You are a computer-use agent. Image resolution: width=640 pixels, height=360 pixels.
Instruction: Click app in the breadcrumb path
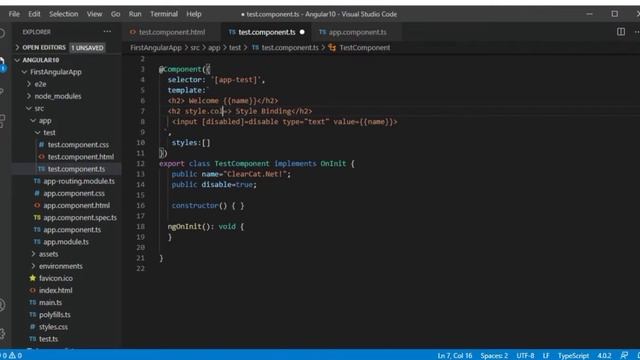point(214,48)
